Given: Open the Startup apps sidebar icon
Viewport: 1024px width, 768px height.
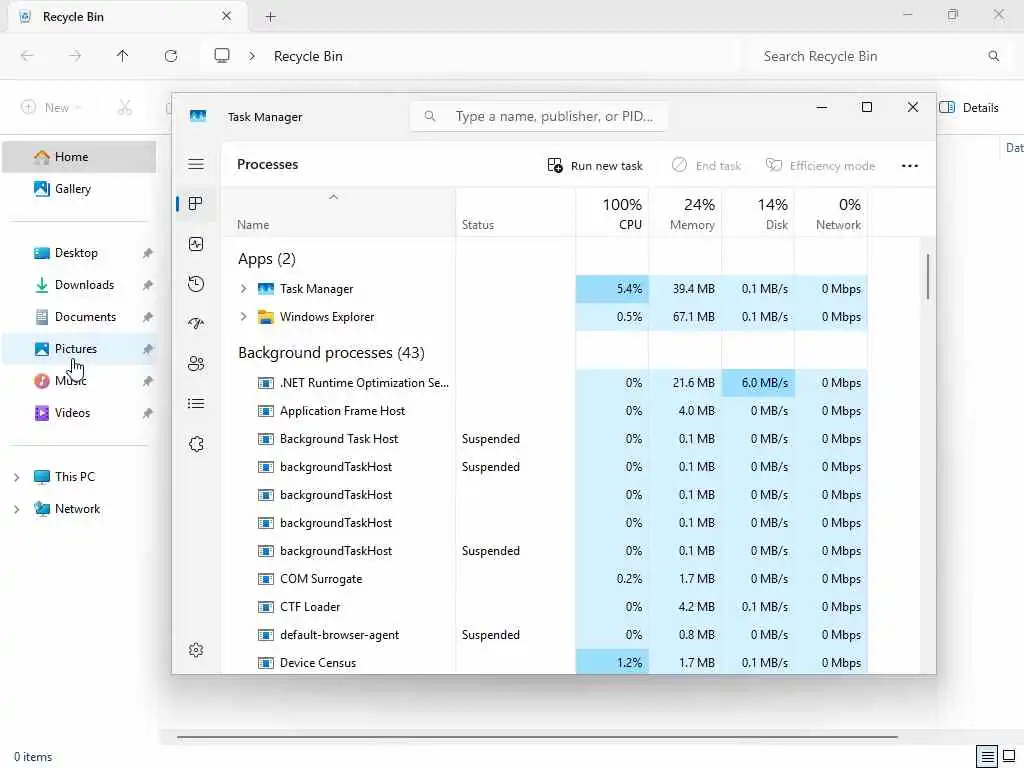Looking at the screenshot, I should (196, 323).
